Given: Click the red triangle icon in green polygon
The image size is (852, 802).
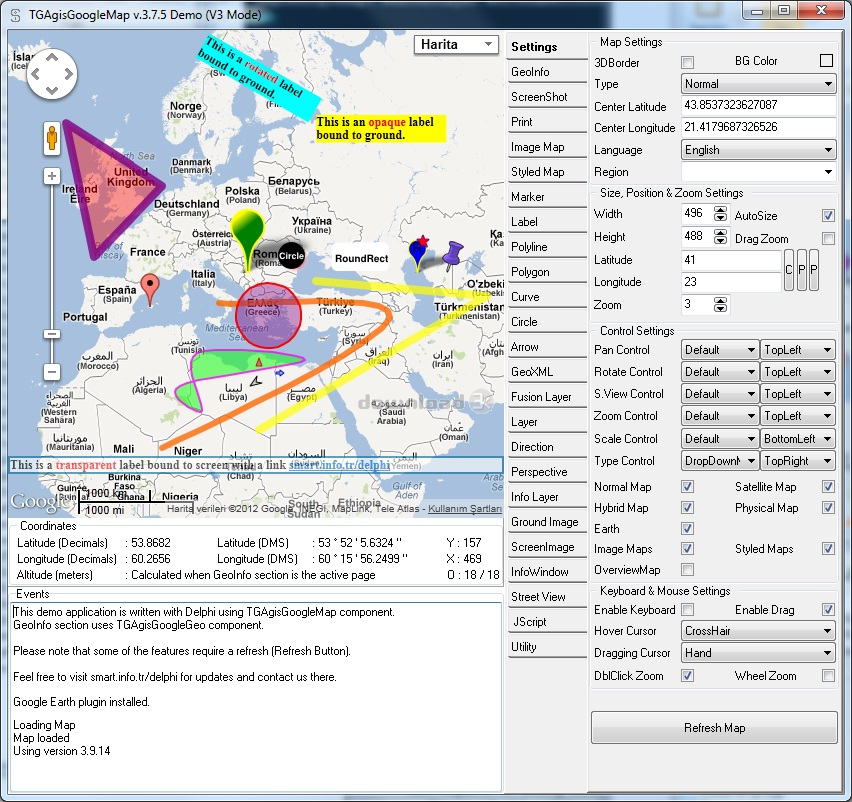Looking at the screenshot, I should (259, 362).
